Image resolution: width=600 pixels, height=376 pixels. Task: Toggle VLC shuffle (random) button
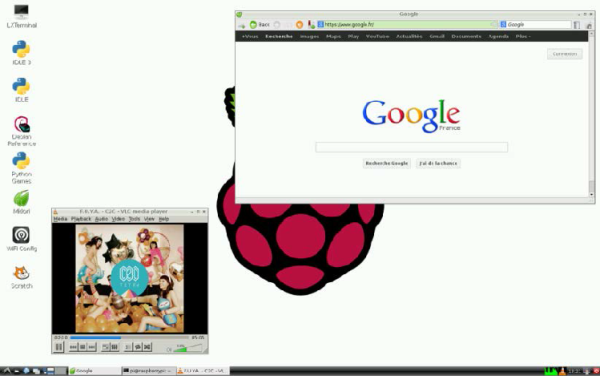[147, 347]
